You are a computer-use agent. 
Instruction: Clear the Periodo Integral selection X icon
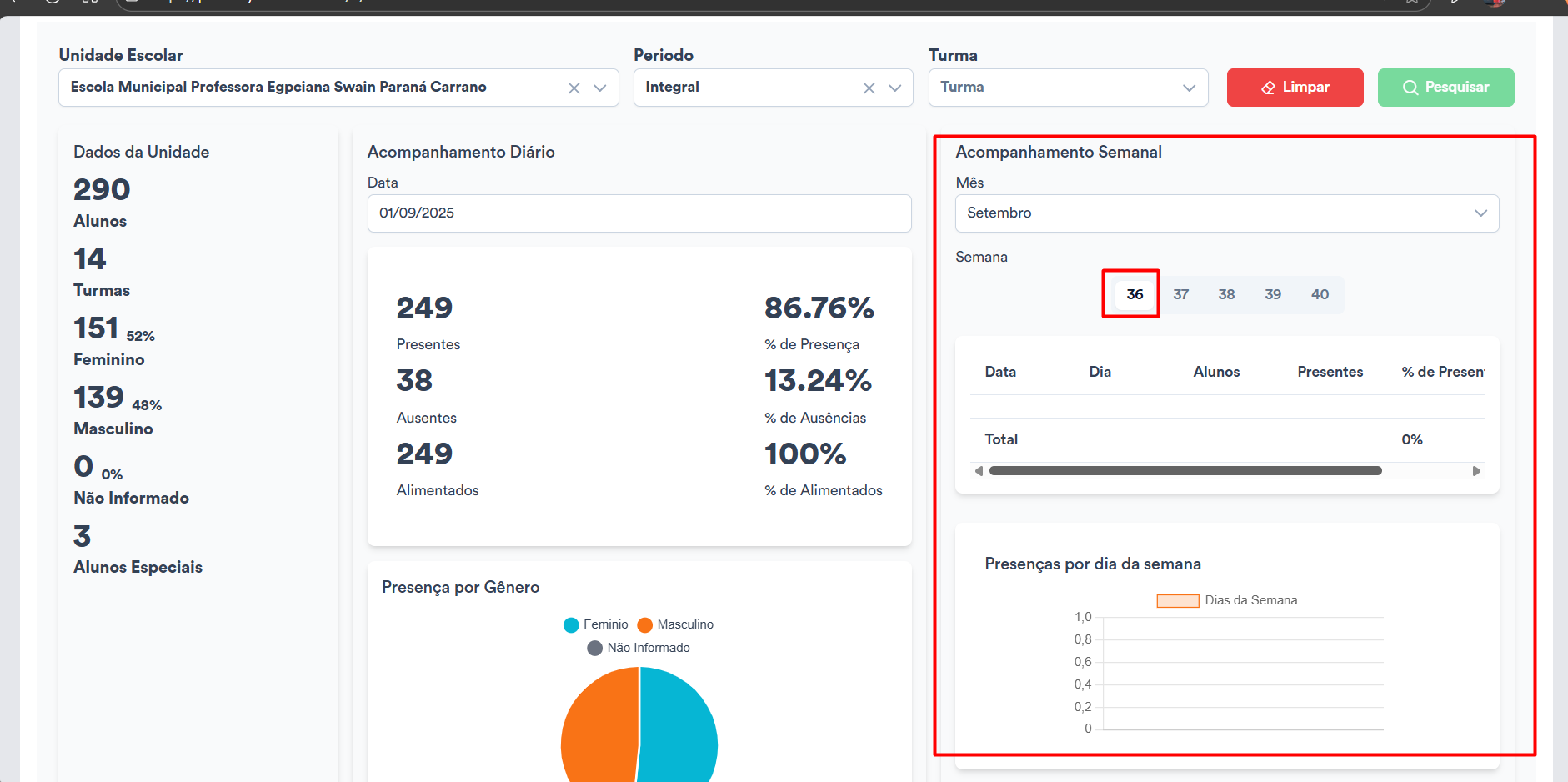[869, 88]
